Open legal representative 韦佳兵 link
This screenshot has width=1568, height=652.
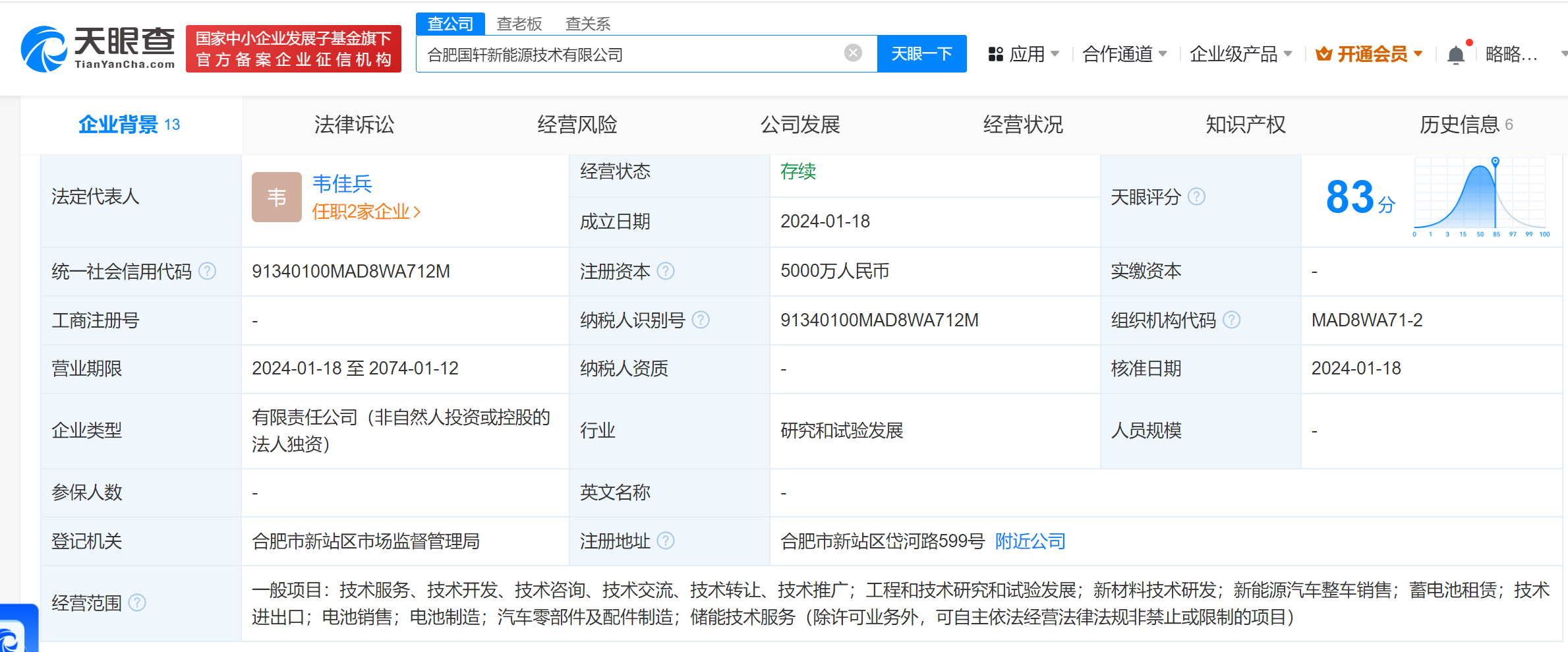pos(342,183)
